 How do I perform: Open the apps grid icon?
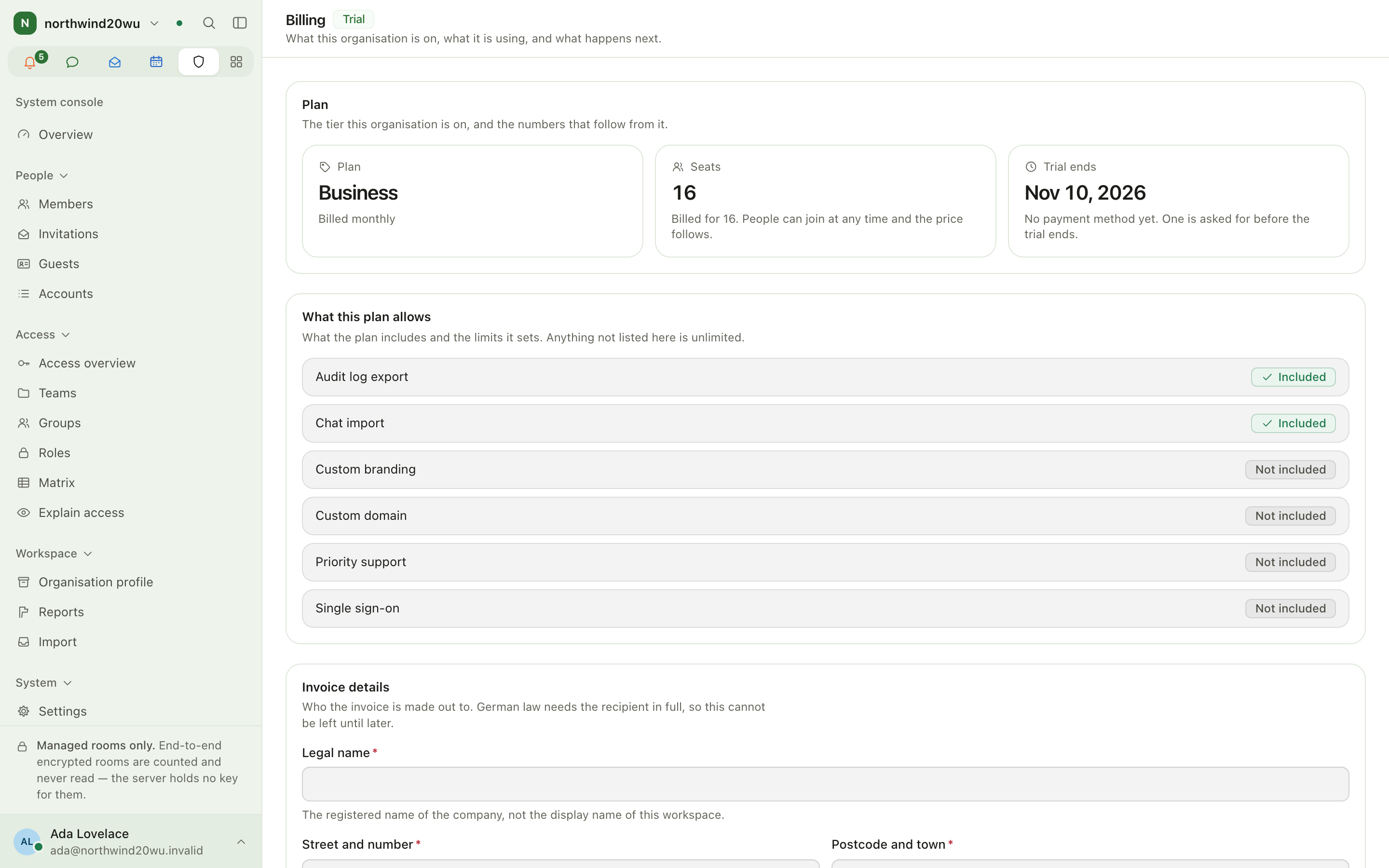tap(236, 62)
